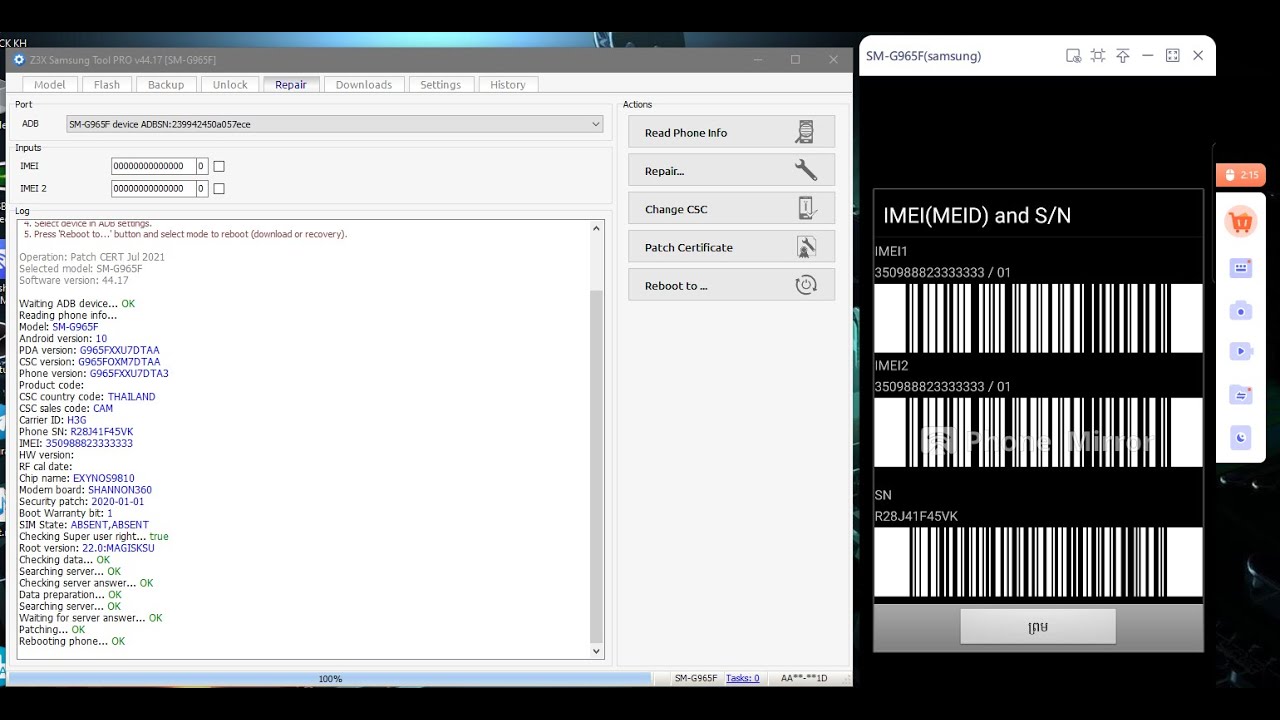Minimize the Phone Mirror window
The image size is (1280, 720).
1148,56
